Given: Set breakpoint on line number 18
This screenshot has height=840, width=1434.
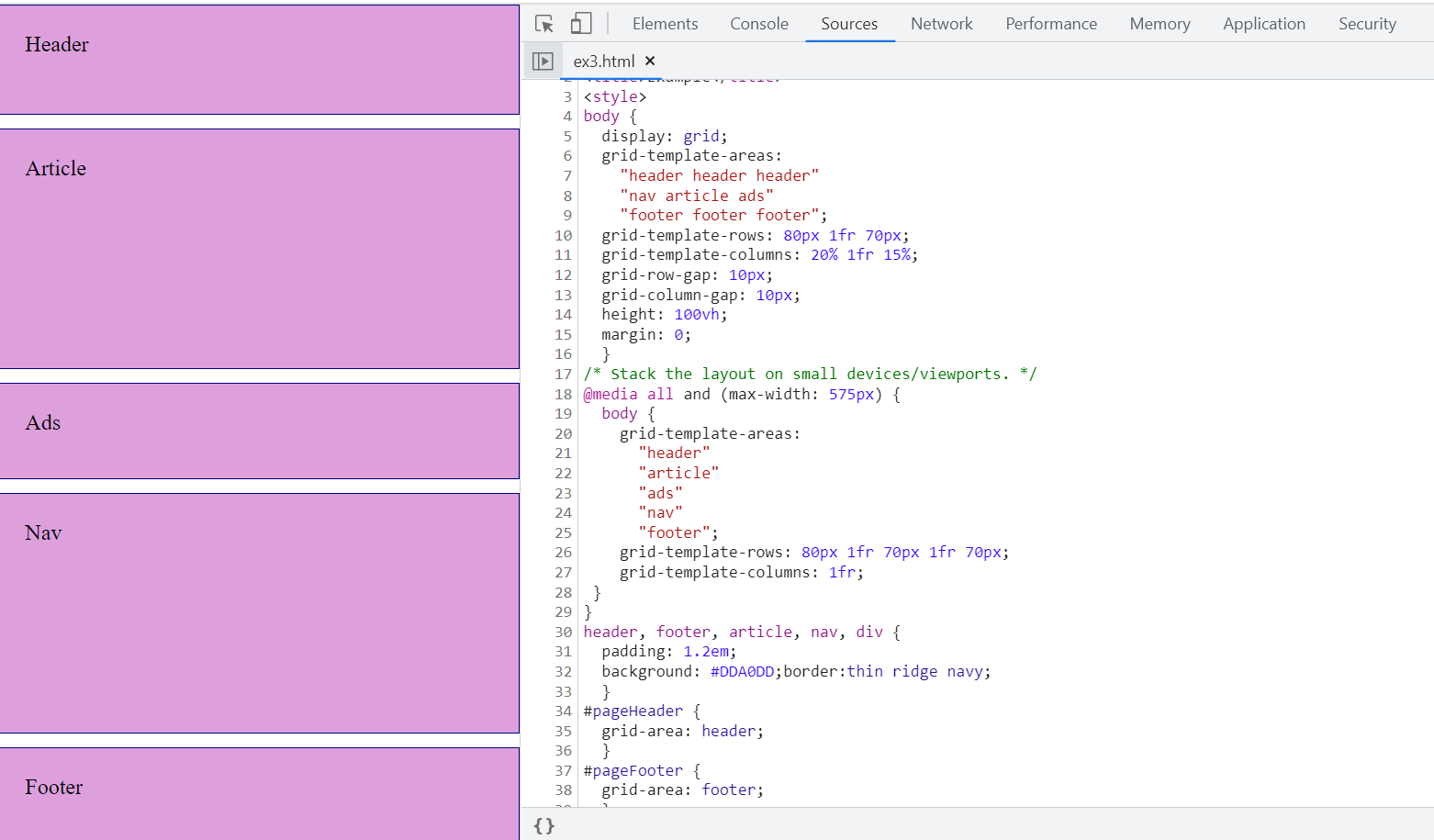Looking at the screenshot, I should (563, 394).
